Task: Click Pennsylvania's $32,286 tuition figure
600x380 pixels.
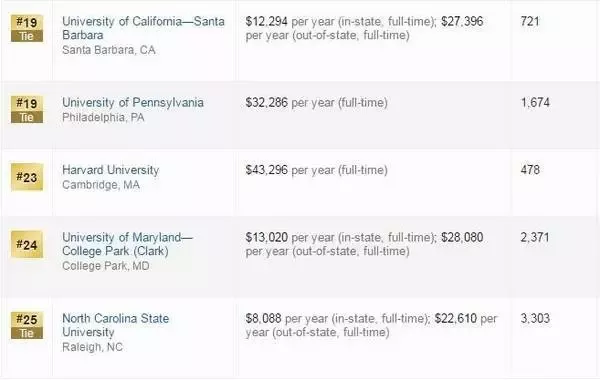Action: tap(266, 103)
